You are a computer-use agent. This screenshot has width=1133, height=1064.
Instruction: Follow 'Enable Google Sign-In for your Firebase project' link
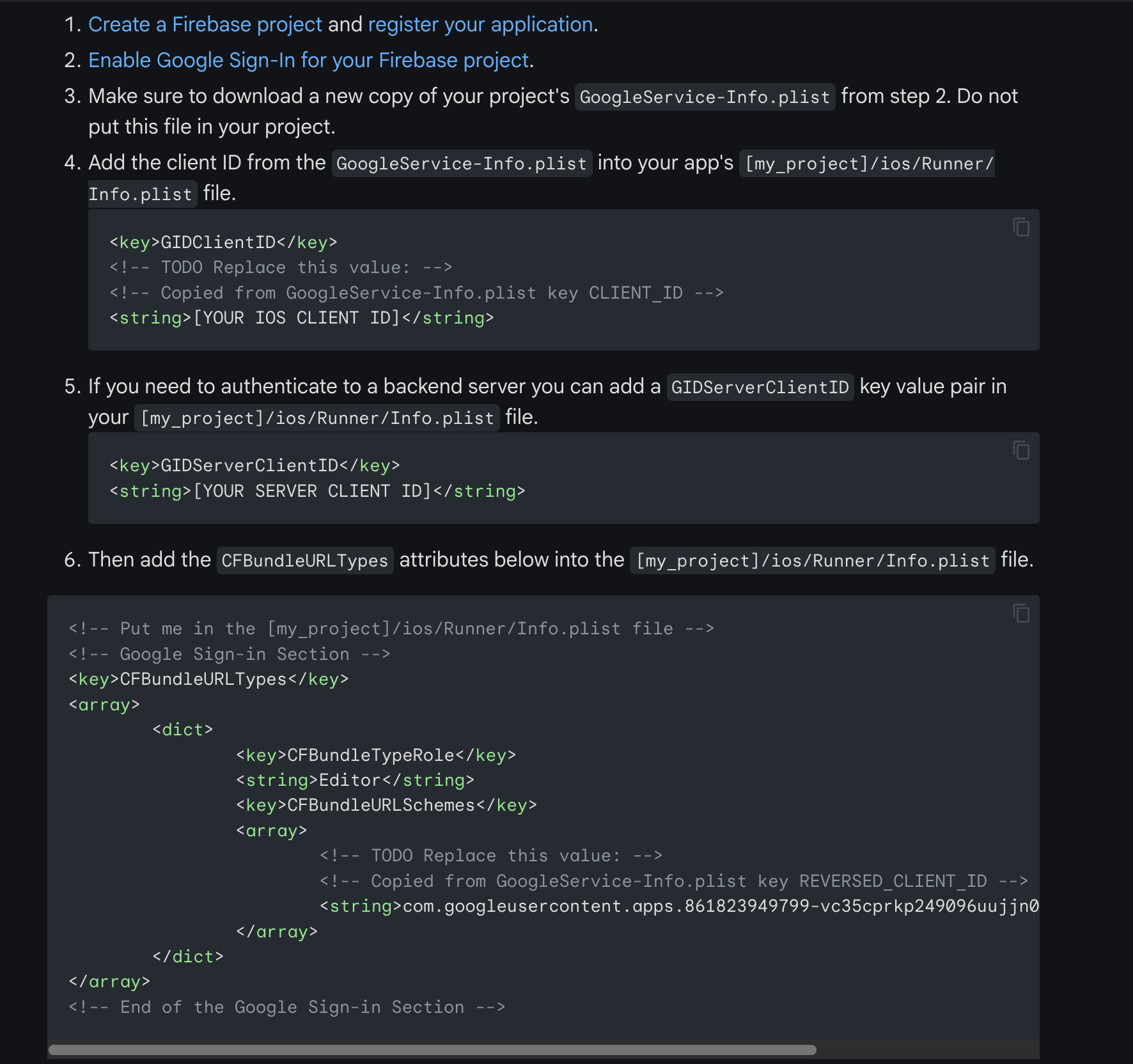click(x=309, y=60)
